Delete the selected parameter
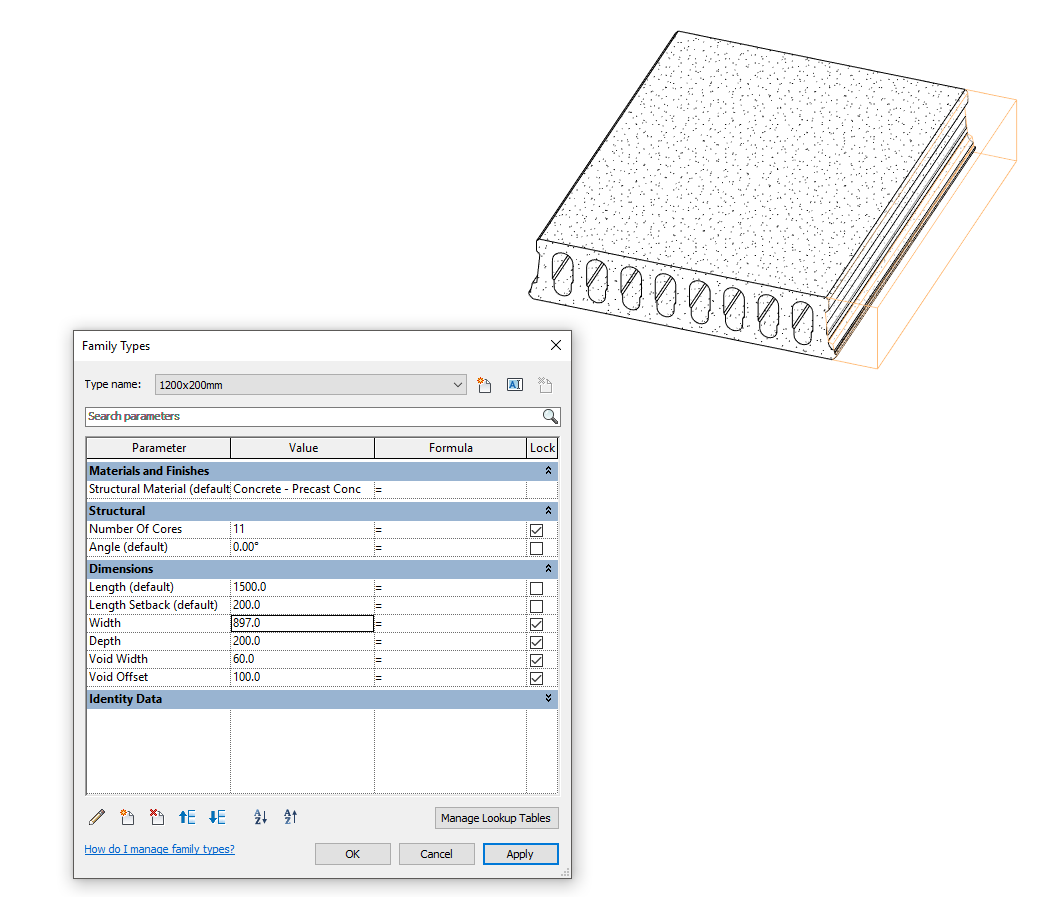1058x897 pixels. coord(156,817)
